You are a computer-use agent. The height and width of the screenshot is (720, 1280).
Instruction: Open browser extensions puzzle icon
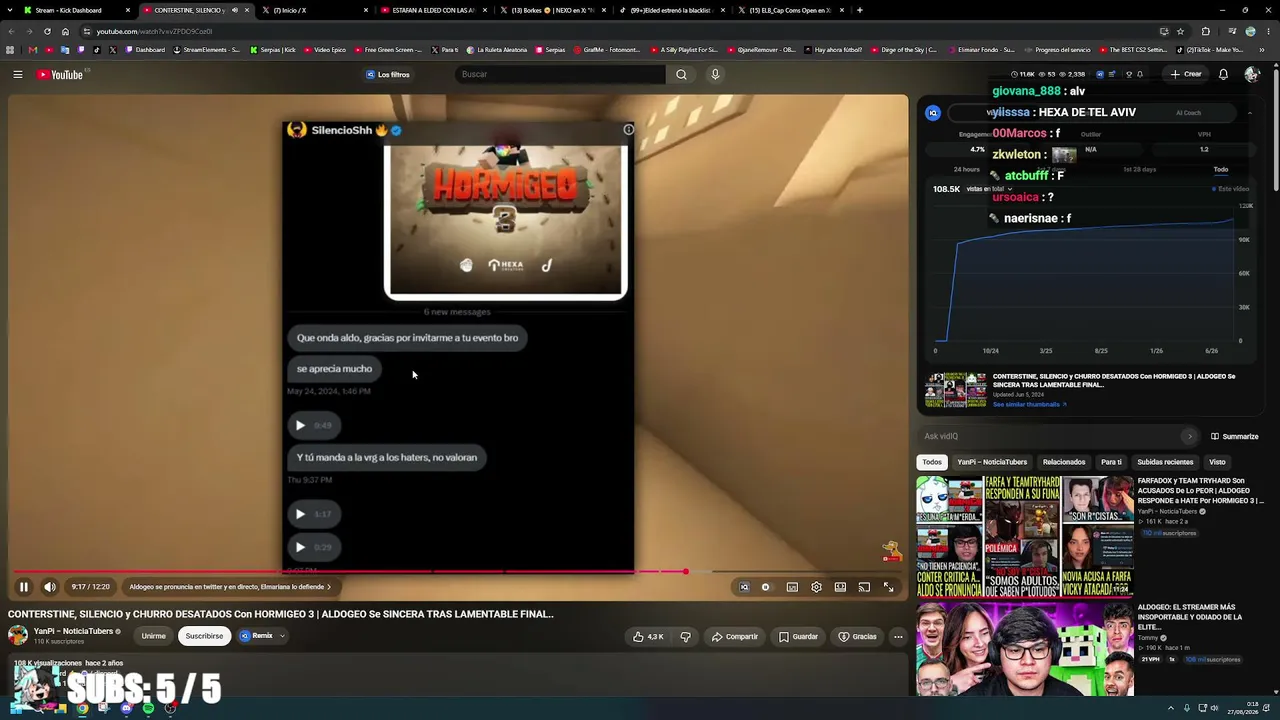(x=1205, y=31)
